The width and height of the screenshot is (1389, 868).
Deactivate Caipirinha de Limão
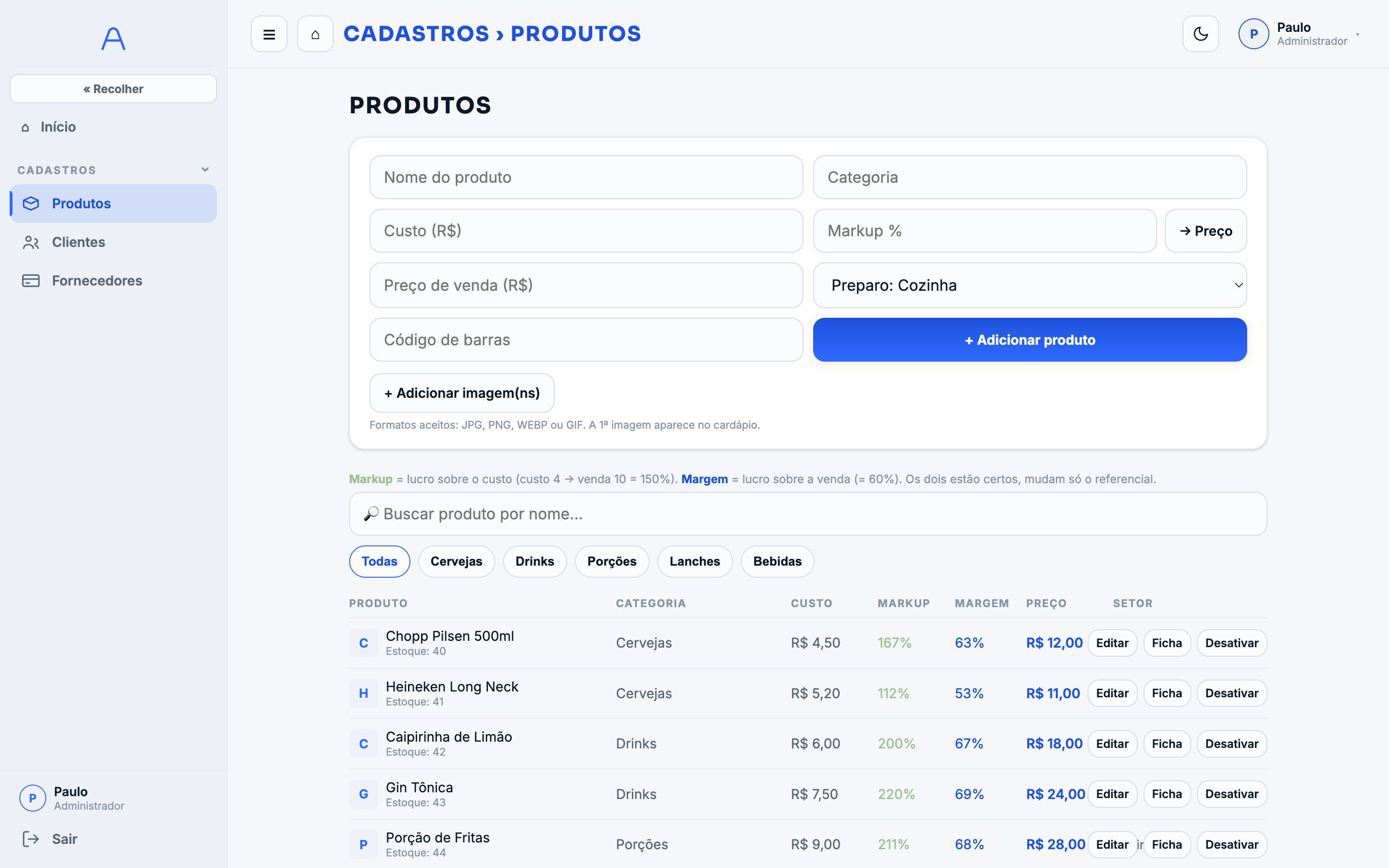pos(1232,744)
